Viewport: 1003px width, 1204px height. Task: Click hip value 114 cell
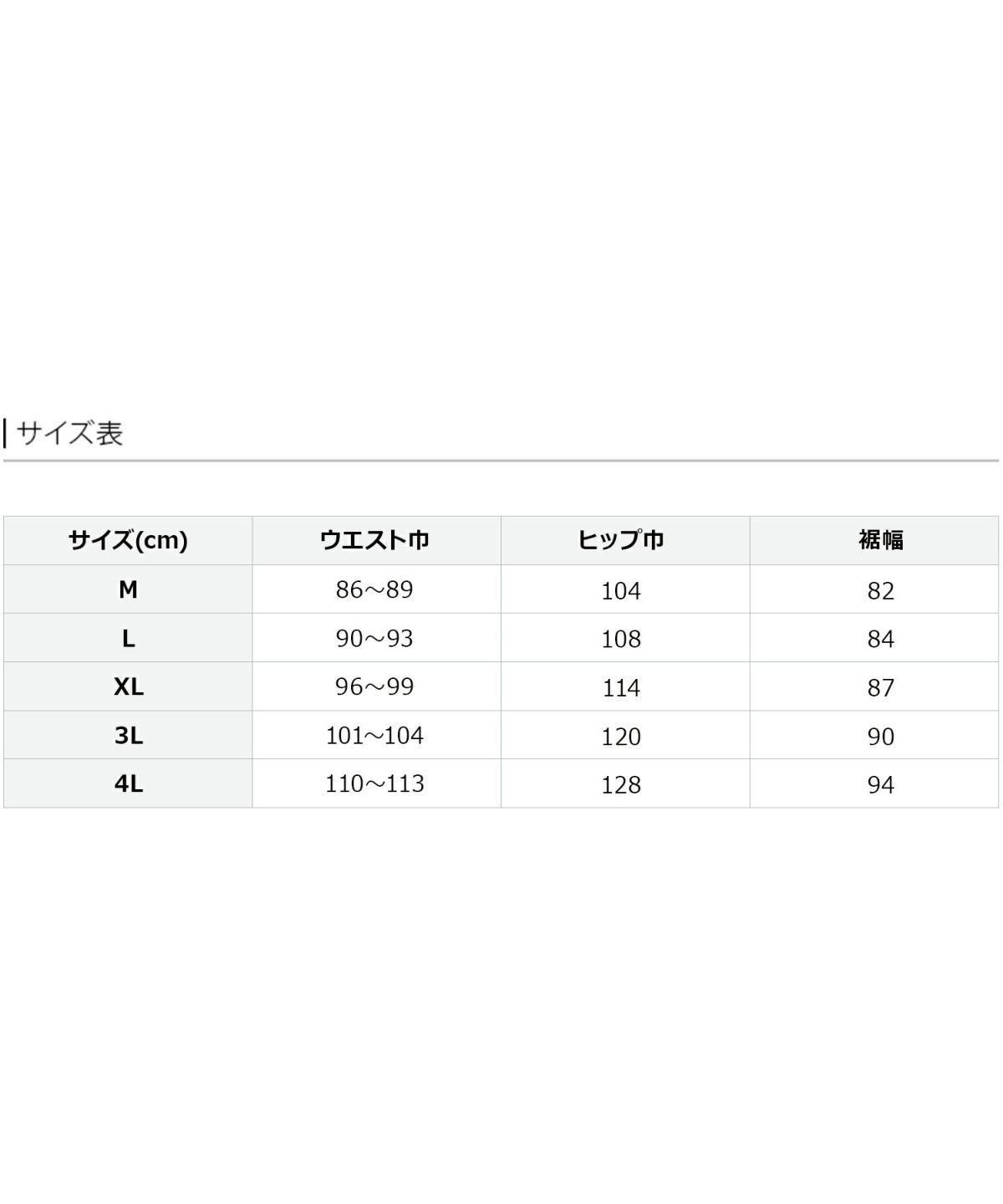click(x=621, y=687)
